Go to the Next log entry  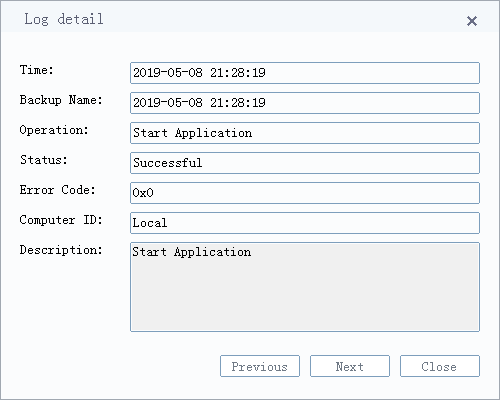350,366
